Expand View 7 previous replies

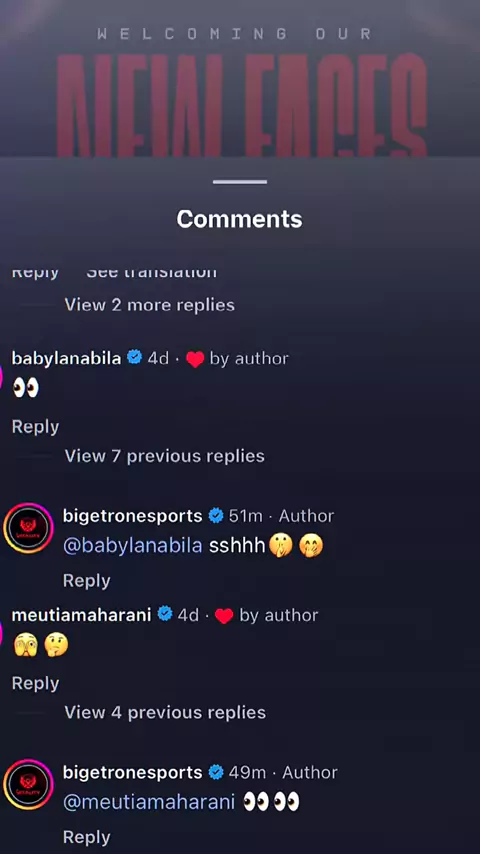164,455
